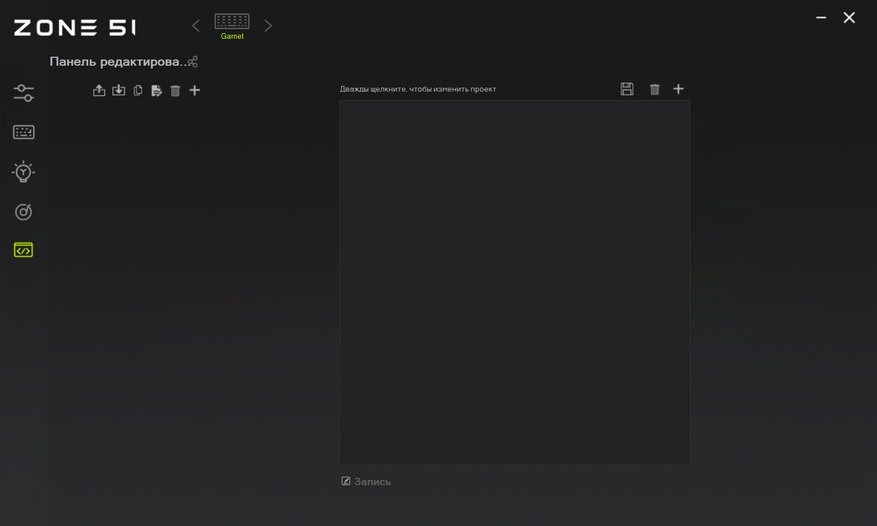This screenshot has height=526, width=877.
Task: Go to previous device with left chevron
Action: 196,26
